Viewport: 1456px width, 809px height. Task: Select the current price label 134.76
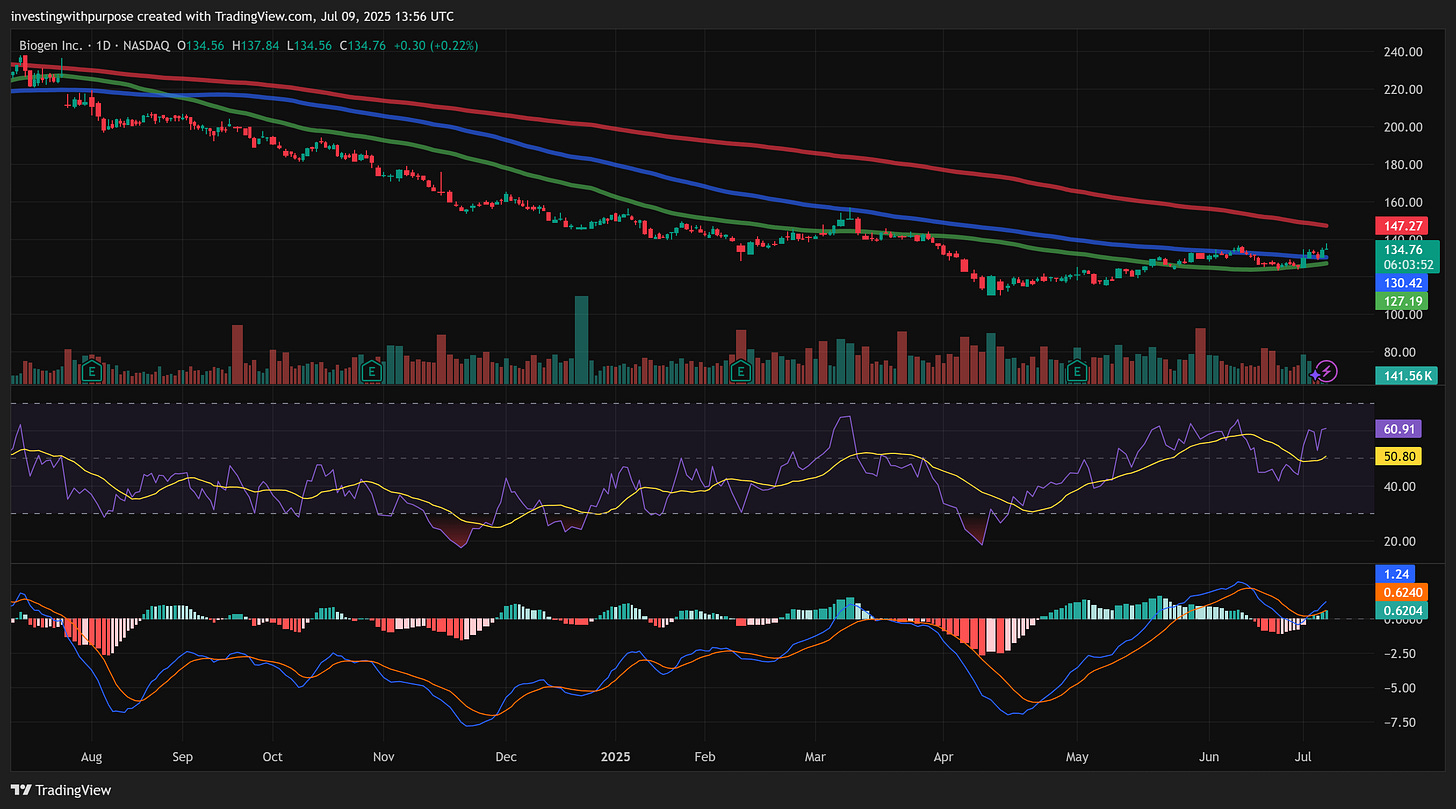1405,249
